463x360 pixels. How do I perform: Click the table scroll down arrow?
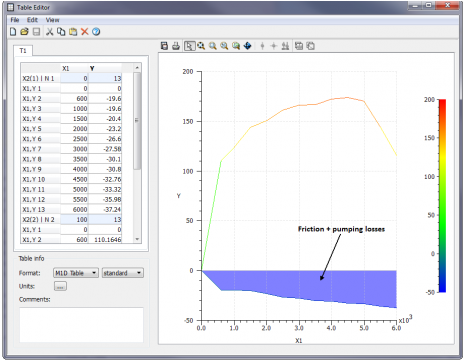137,239
